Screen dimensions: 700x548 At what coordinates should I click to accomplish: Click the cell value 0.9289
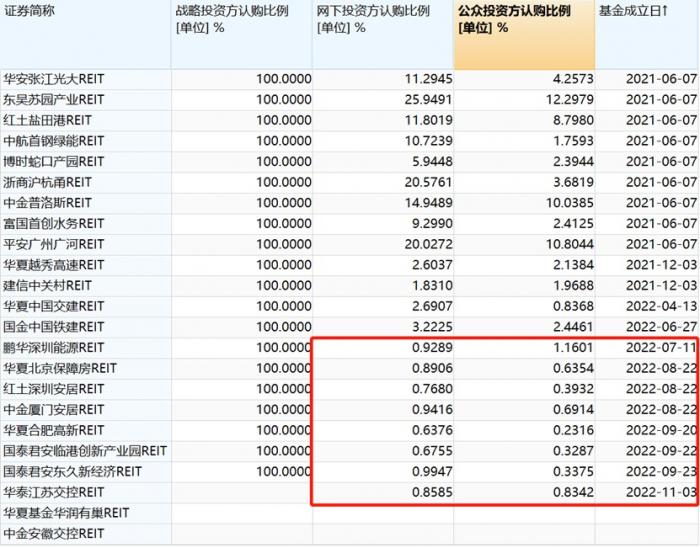point(432,348)
